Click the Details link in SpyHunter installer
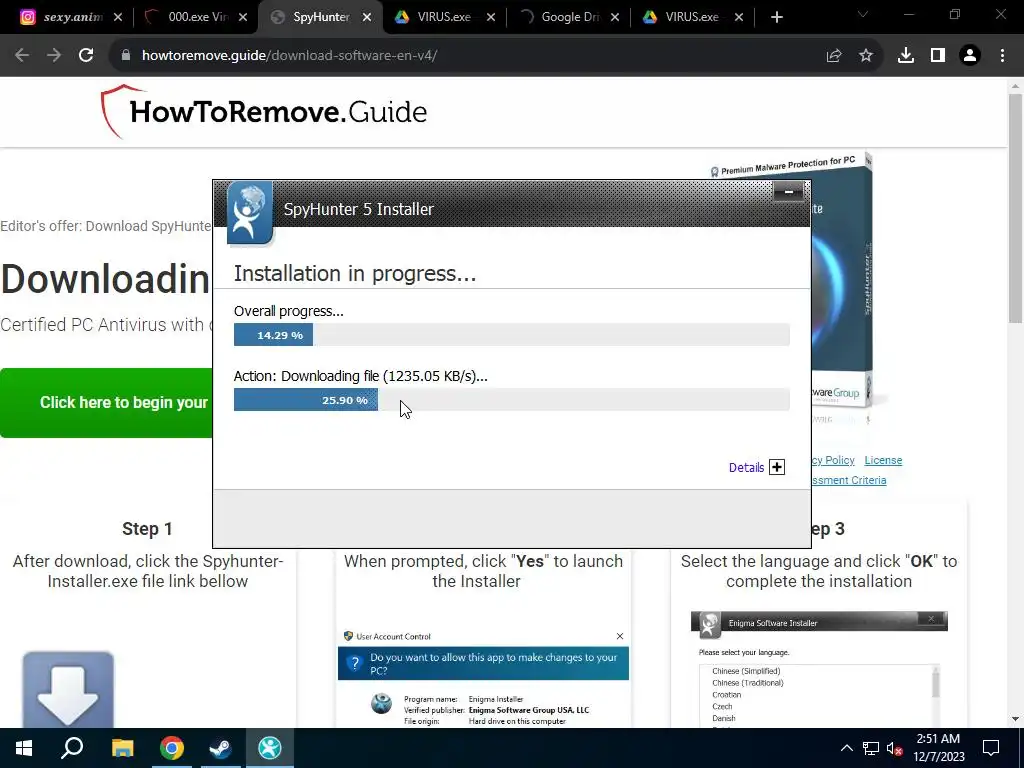 pyautogui.click(x=746, y=468)
